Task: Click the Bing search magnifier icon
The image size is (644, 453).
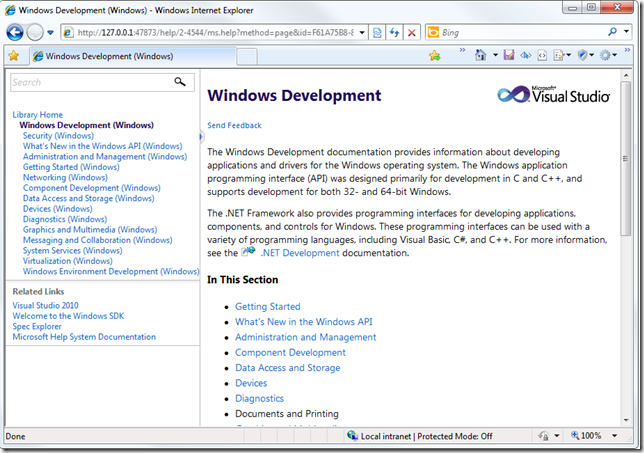Action: click(x=612, y=32)
